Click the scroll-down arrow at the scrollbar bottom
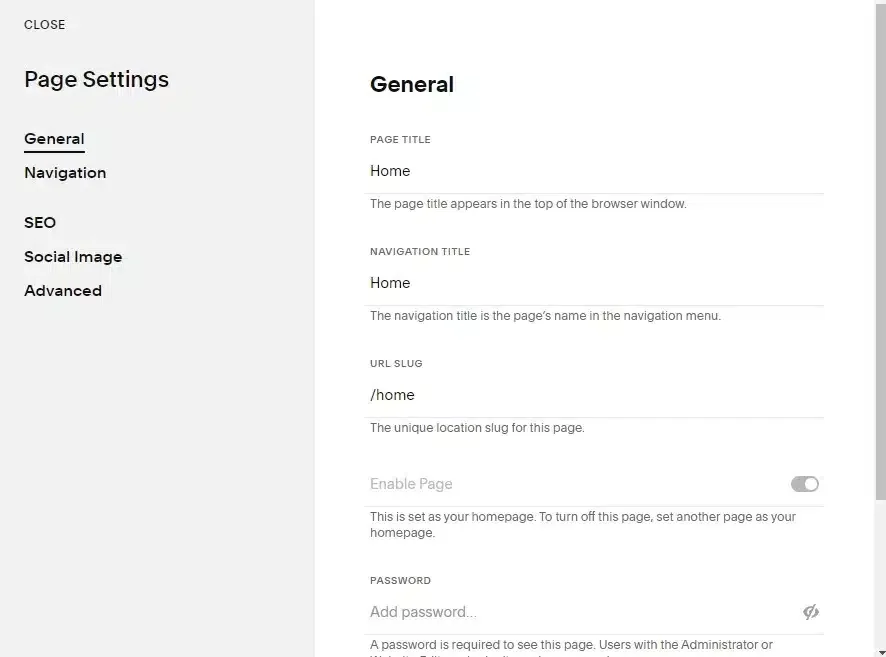 (880, 652)
